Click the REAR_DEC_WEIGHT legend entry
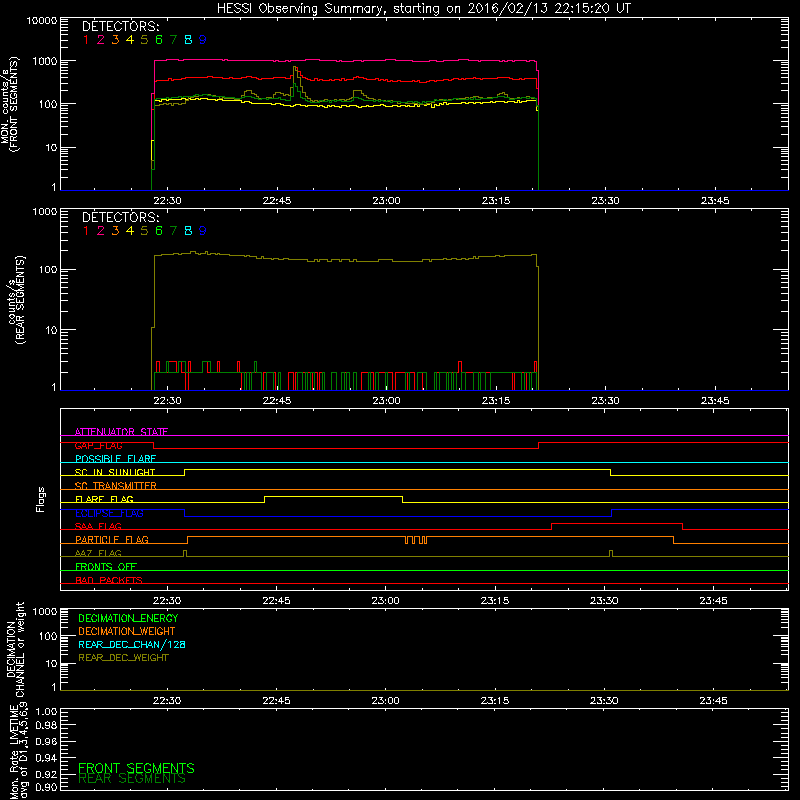Image resolution: width=800 pixels, height=800 pixels. tap(123, 658)
